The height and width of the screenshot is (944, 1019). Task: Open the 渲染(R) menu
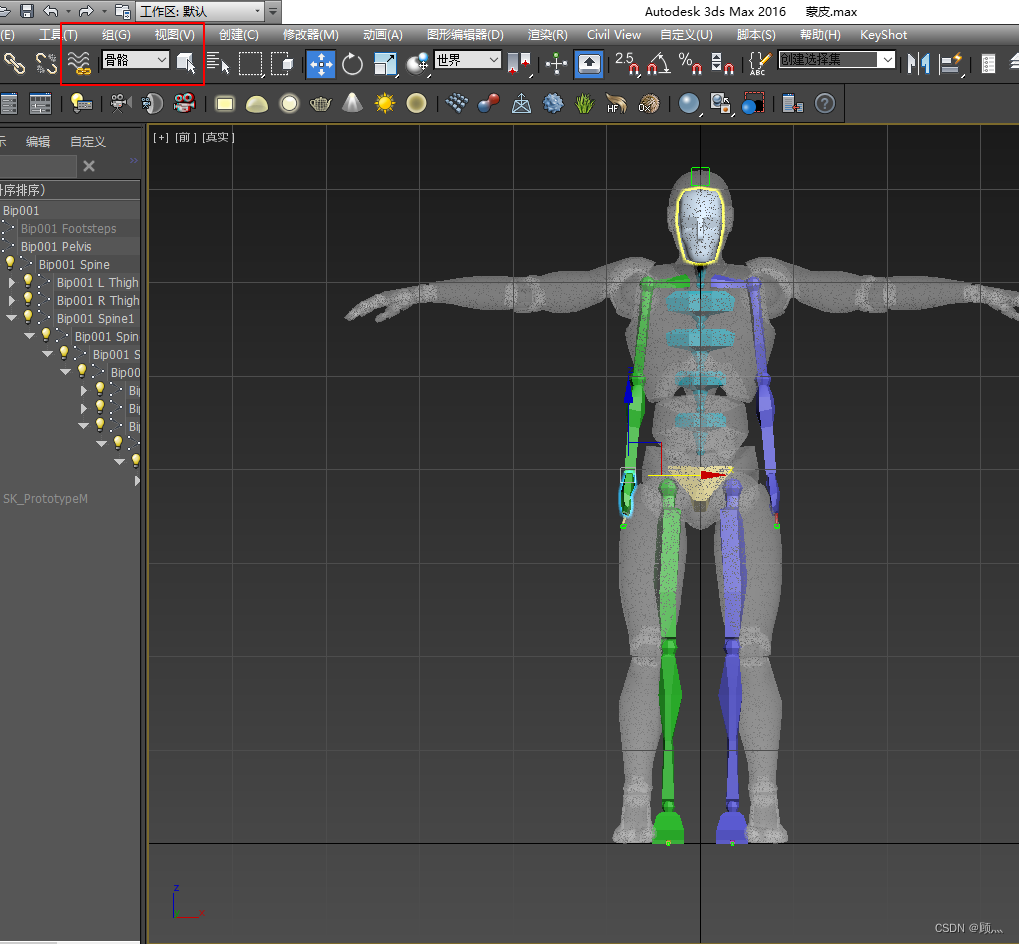(547, 35)
